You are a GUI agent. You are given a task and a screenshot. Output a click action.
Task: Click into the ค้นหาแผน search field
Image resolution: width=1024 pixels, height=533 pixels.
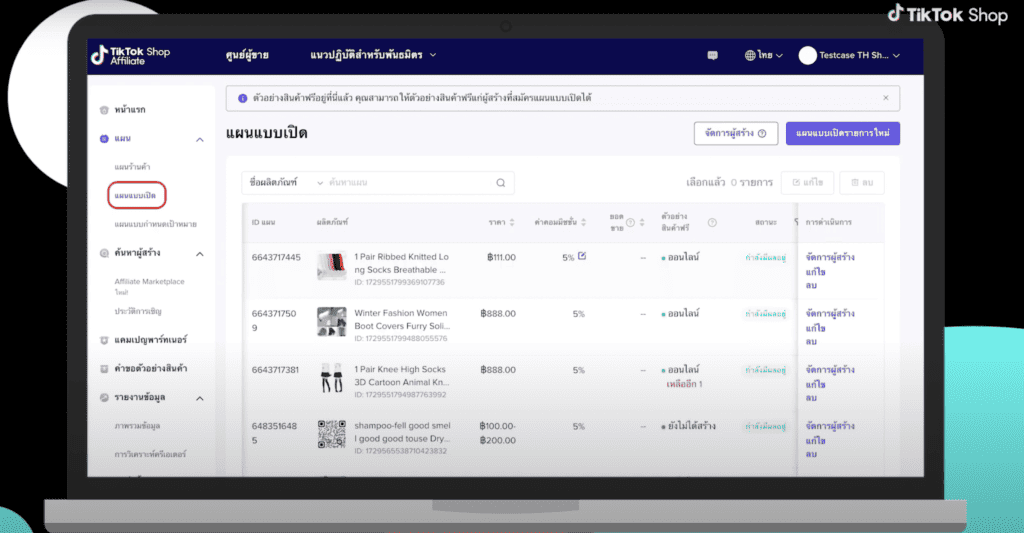(x=410, y=183)
